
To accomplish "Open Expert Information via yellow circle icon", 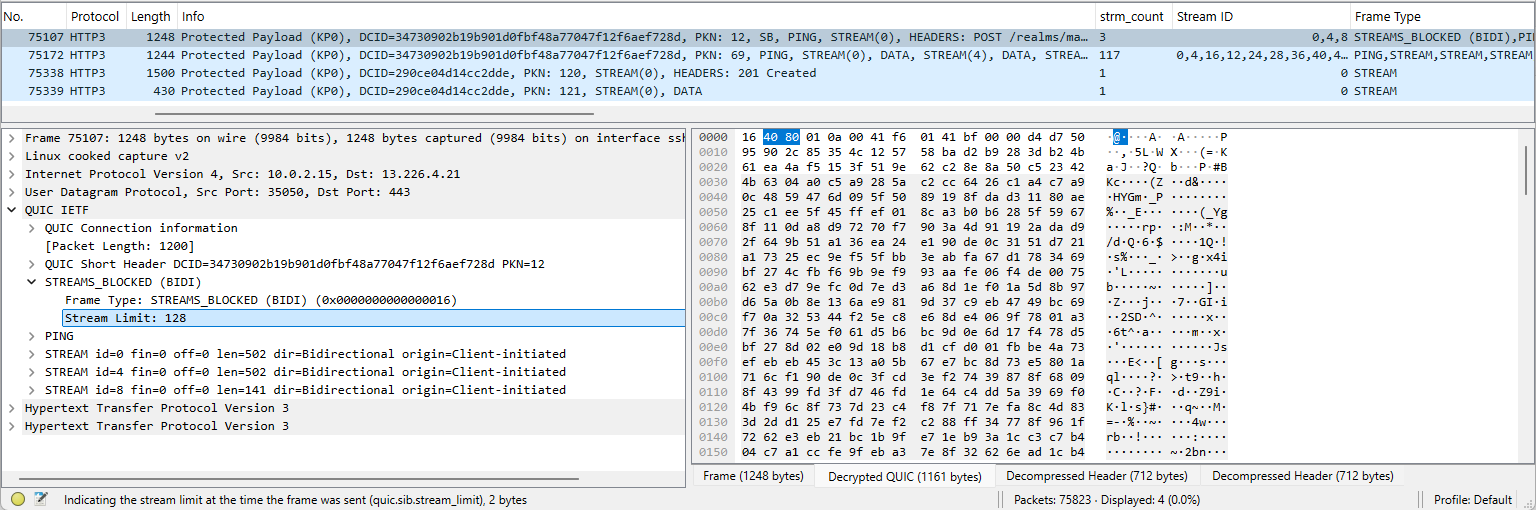I will click(18, 499).
